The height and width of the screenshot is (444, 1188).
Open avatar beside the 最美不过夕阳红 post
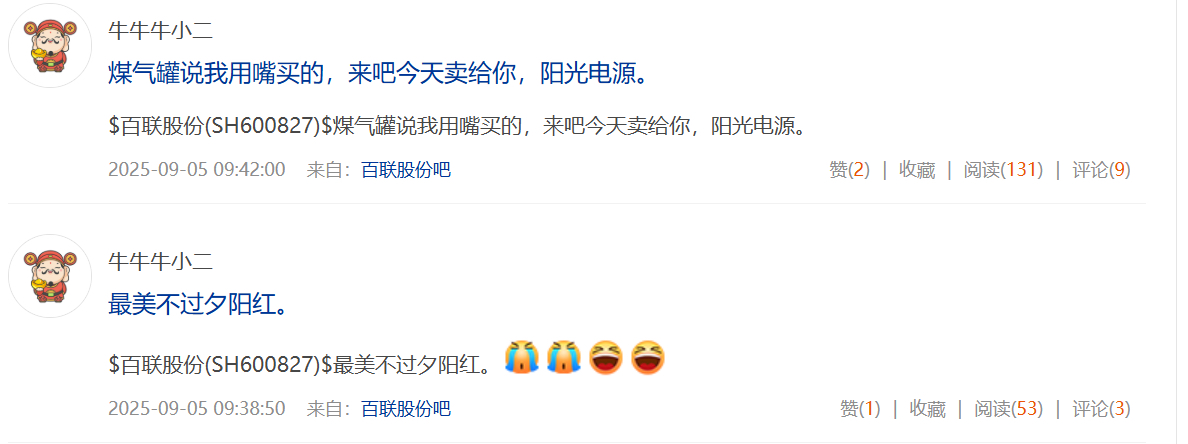click(x=50, y=276)
